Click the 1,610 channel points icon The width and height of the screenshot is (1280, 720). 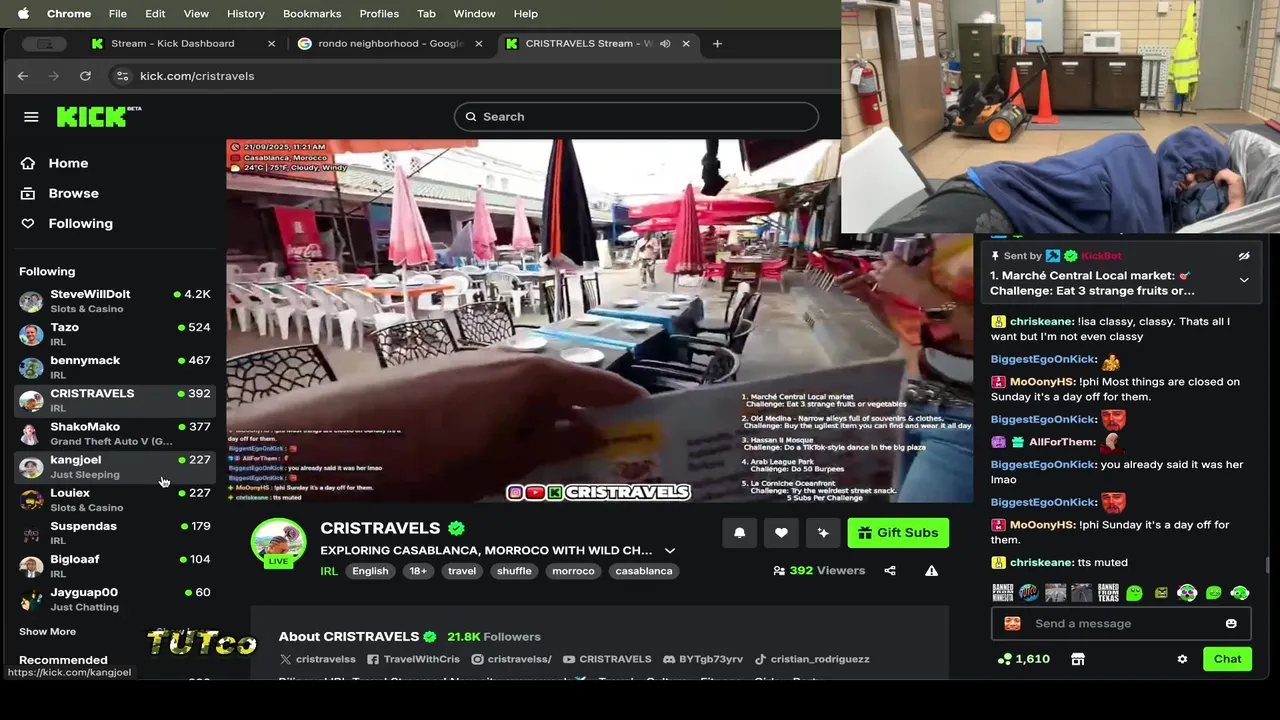pyautogui.click(x=1004, y=659)
